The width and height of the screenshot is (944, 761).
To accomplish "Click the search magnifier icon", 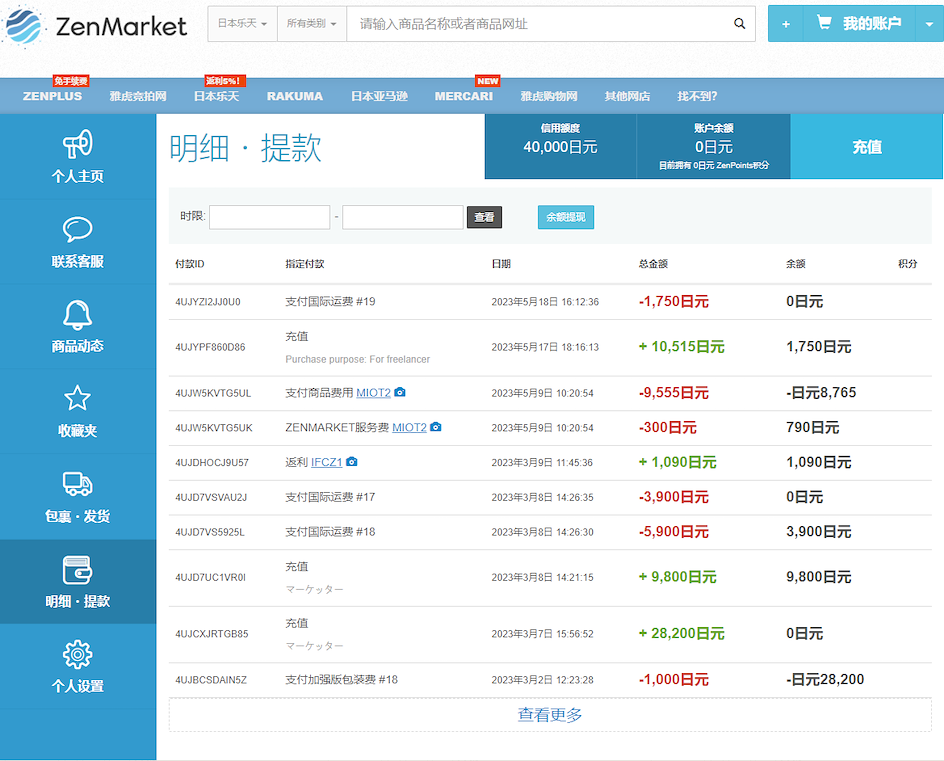I will 739,23.
